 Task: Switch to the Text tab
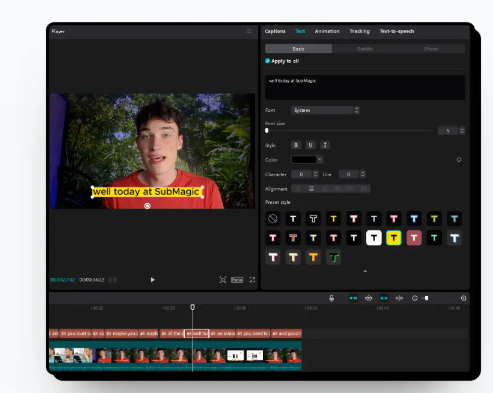300,31
